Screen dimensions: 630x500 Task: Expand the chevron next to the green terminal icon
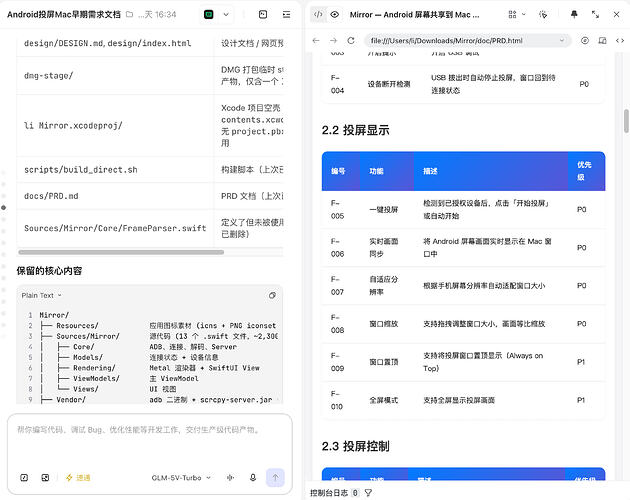[226, 14]
